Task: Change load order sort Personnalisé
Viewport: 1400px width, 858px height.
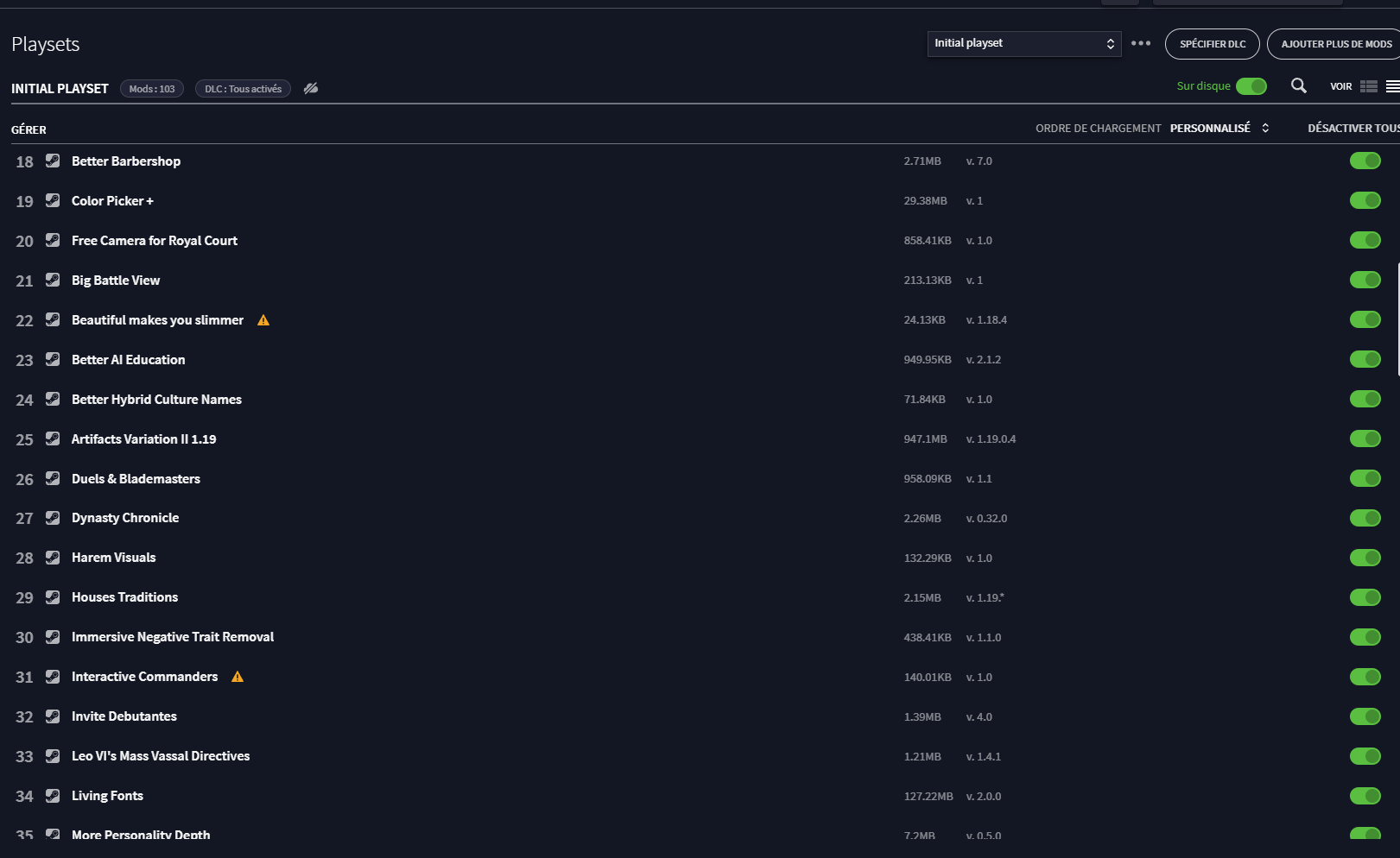Action: [x=1219, y=128]
